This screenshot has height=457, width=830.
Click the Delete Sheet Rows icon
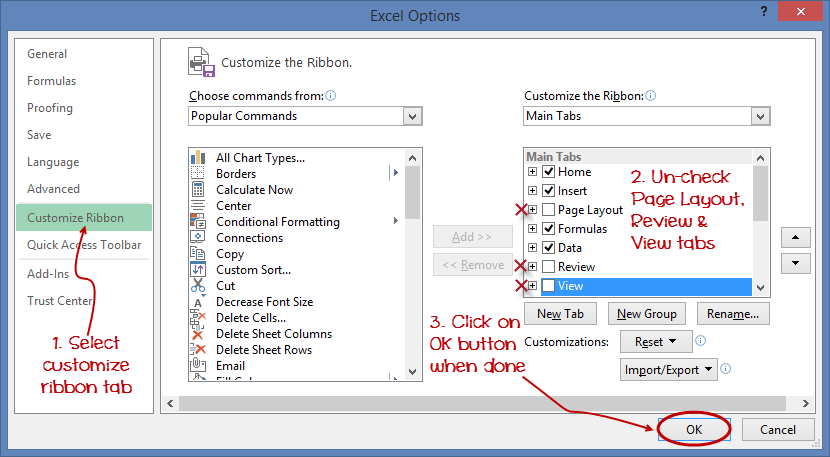197,350
